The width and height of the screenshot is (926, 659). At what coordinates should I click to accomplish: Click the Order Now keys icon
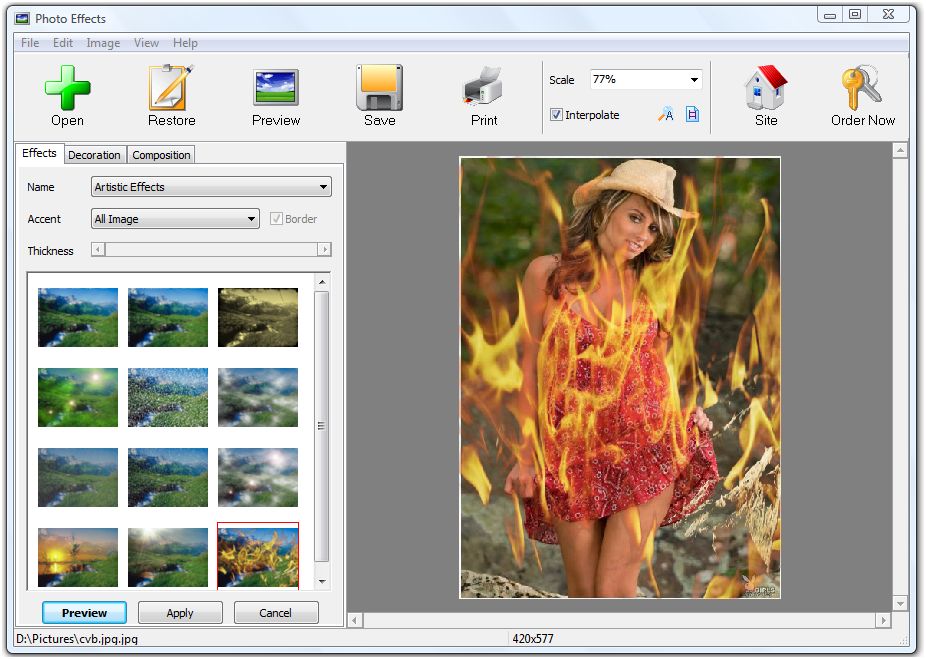[861, 87]
